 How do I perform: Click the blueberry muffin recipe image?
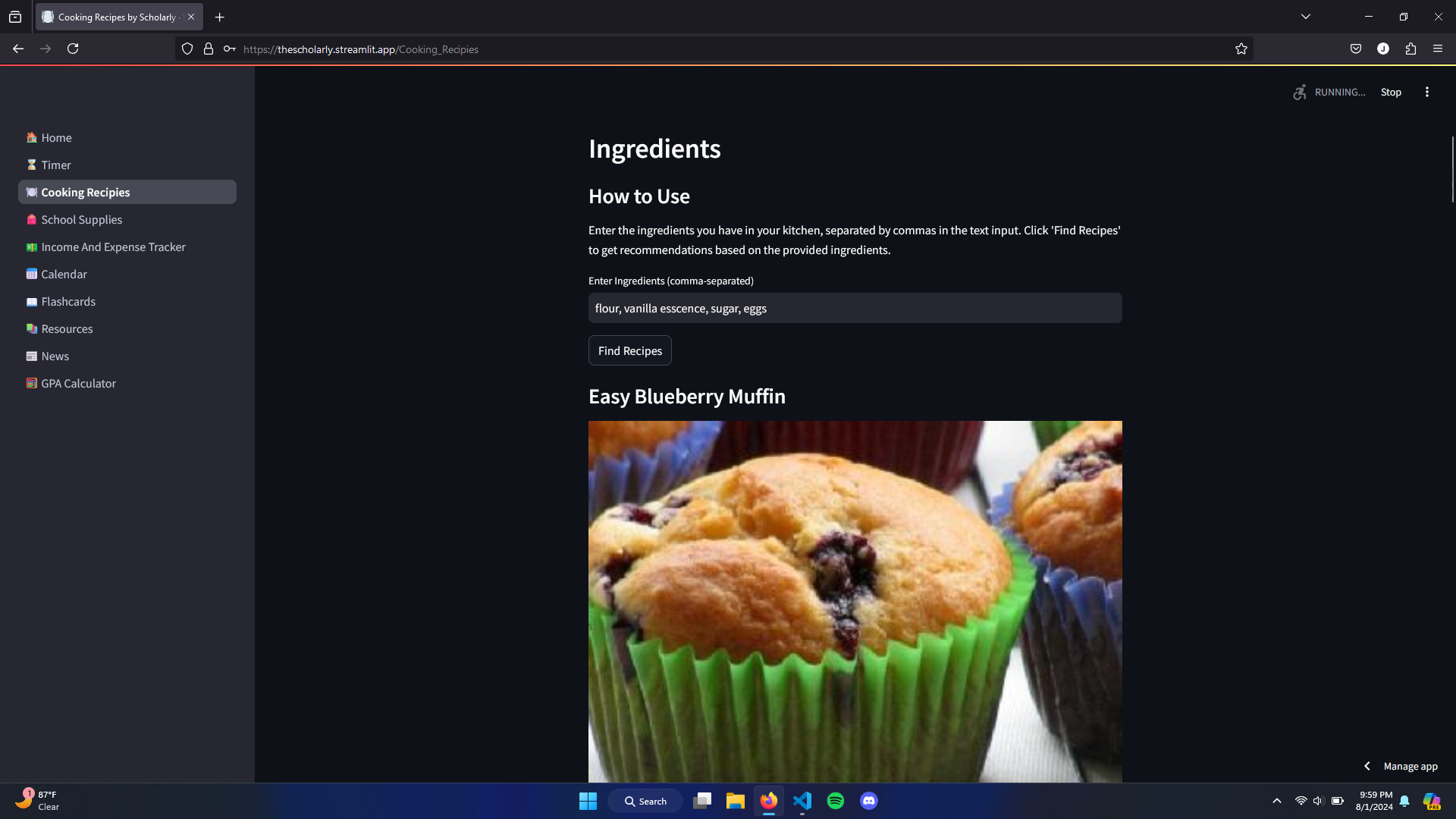tap(855, 601)
